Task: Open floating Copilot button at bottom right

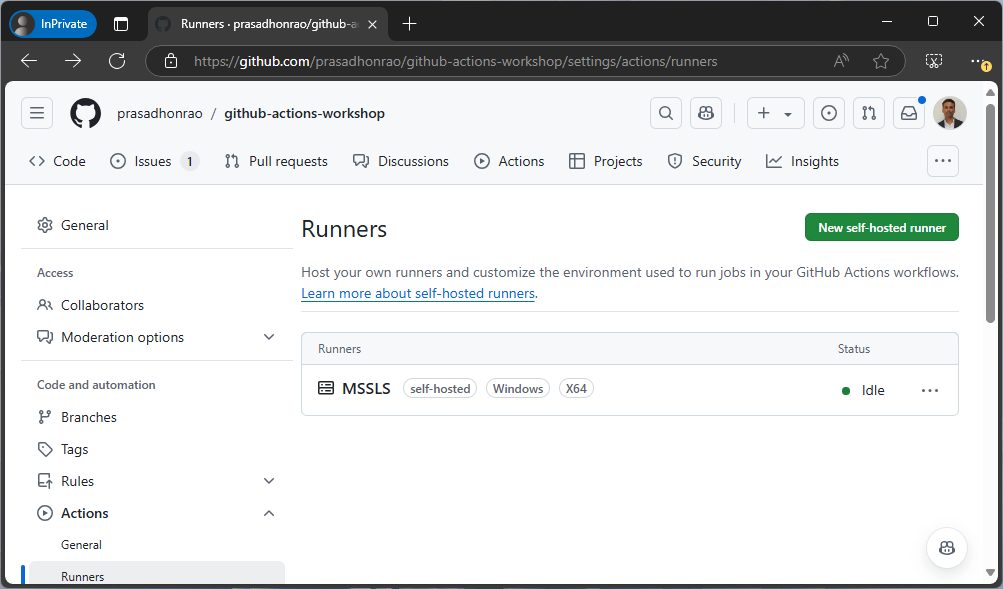Action: click(x=947, y=547)
